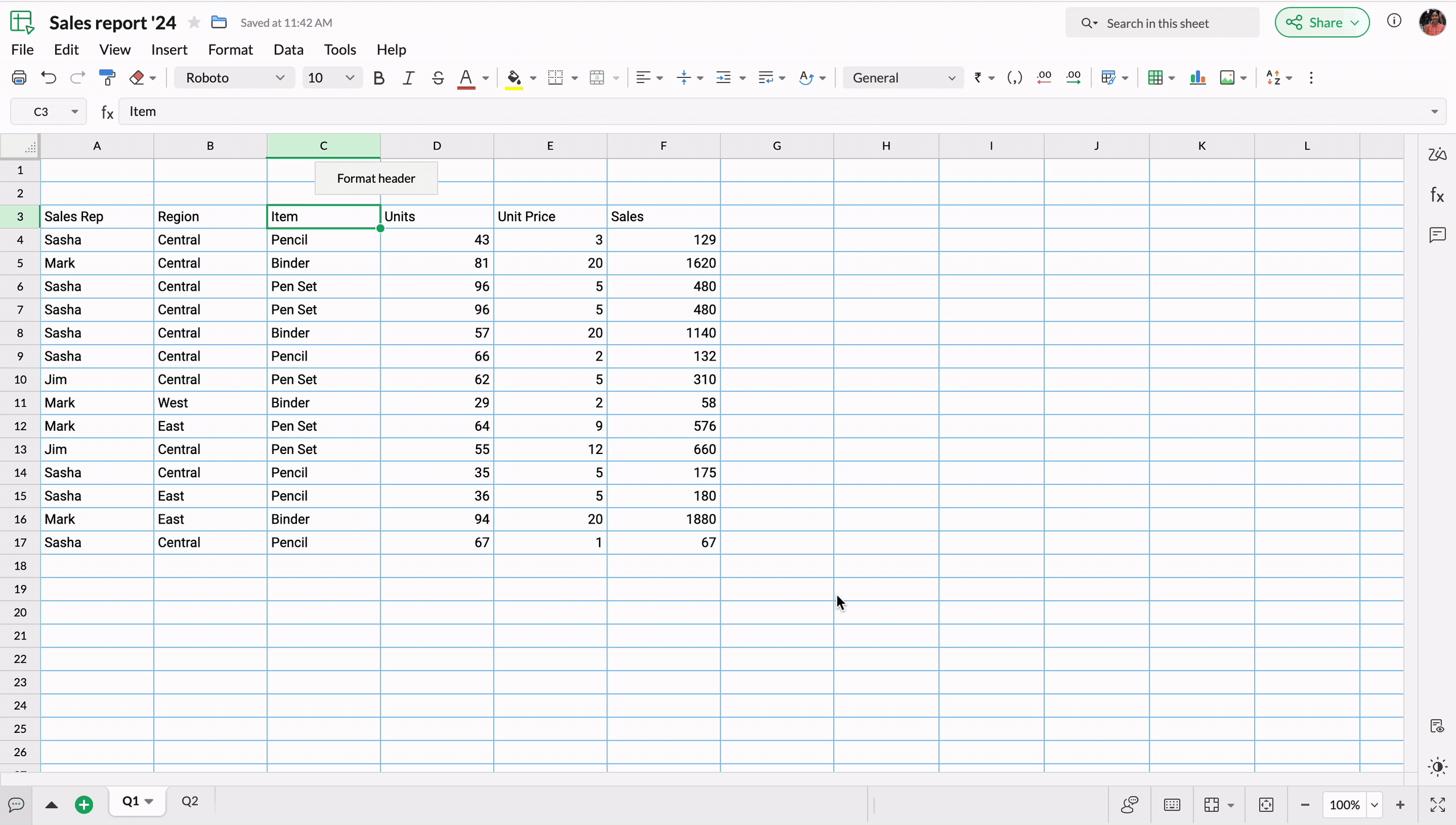Click the print icon in toolbar
The height and width of the screenshot is (825, 1456).
[x=19, y=78]
